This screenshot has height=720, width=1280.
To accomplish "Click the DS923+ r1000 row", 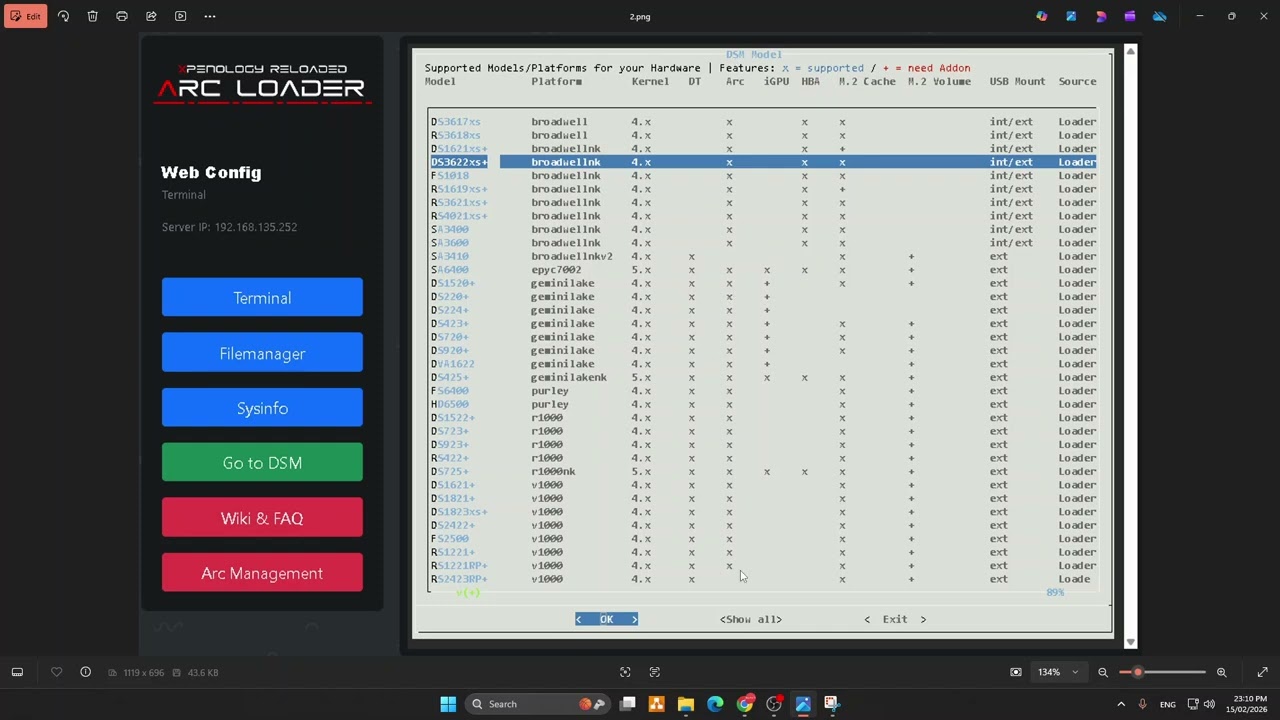I will tap(763, 445).
